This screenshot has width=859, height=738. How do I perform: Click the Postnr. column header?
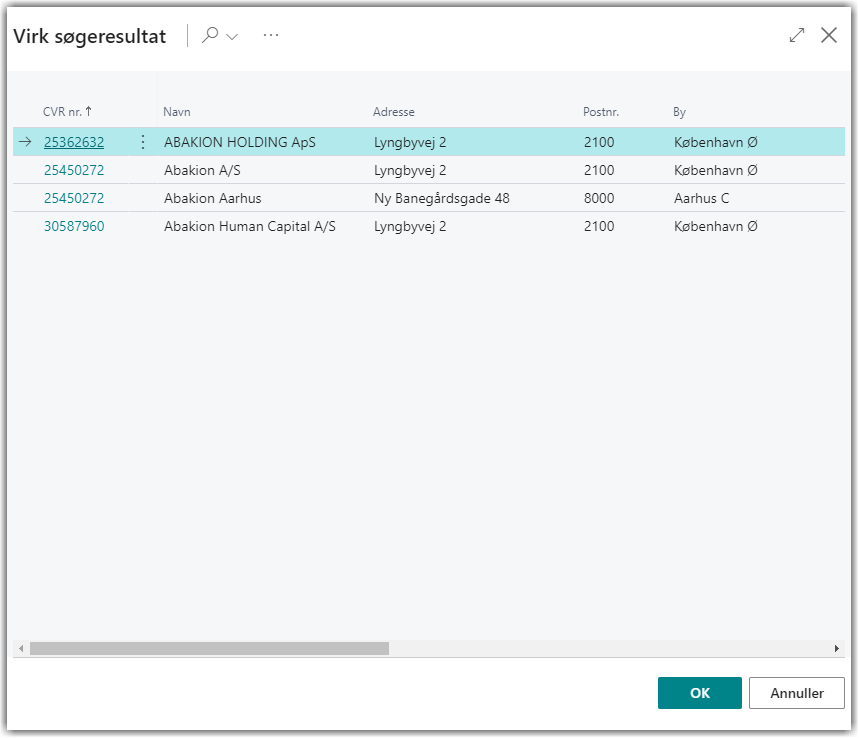point(600,112)
